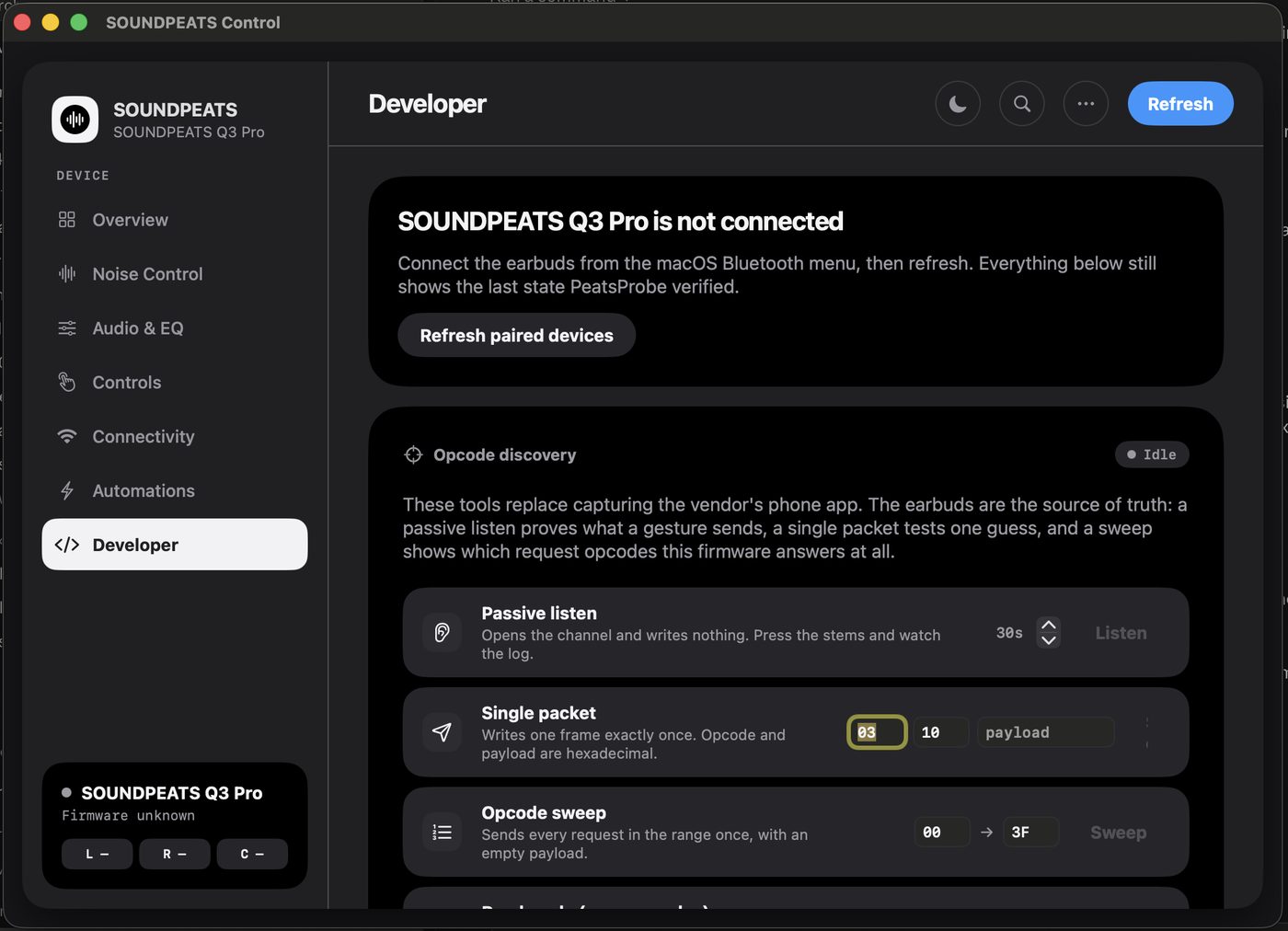The width and height of the screenshot is (1288, 931).
Task: Open the three-dots more options menu
Action: click(1086, 104)
